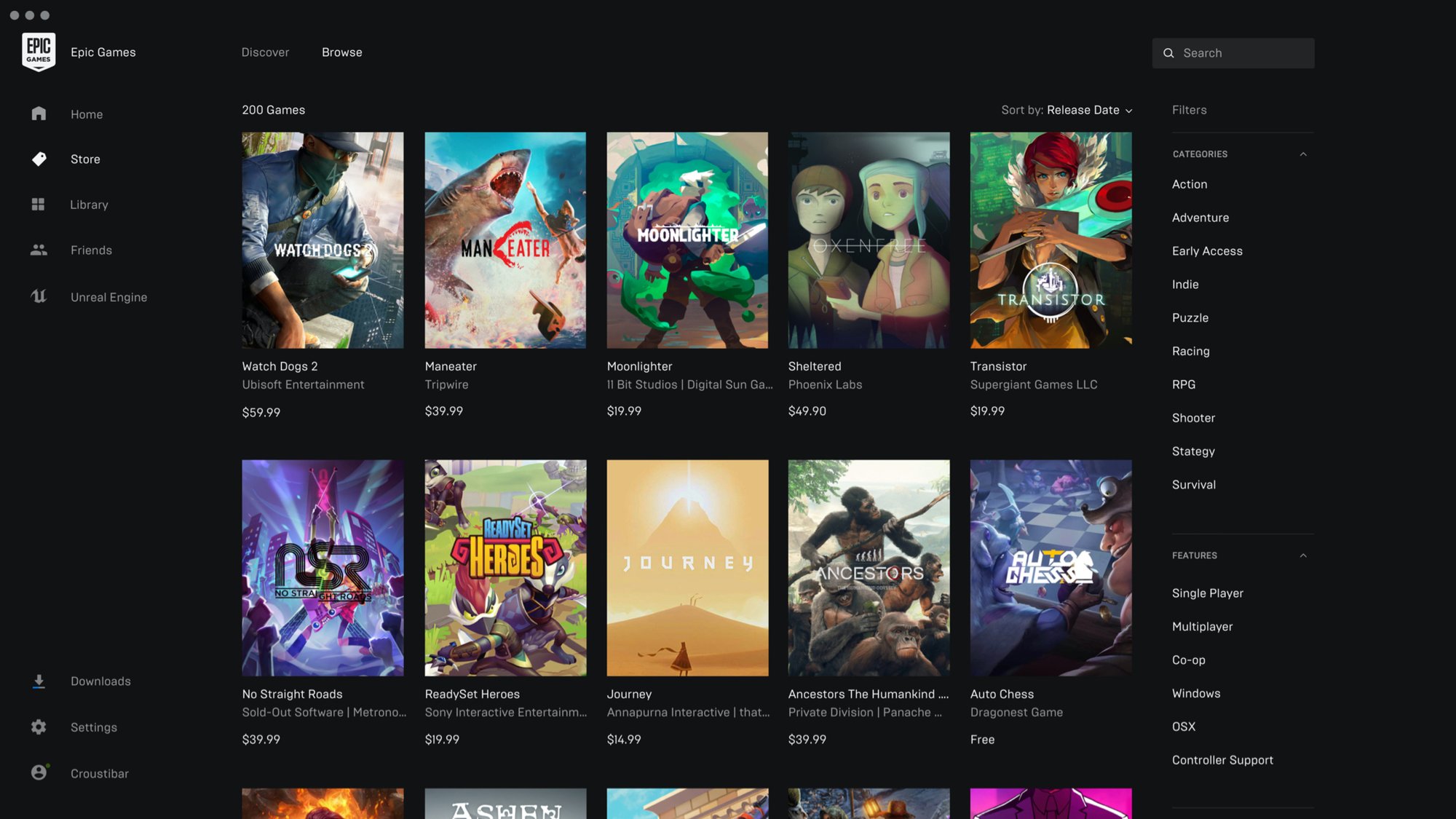Open the Friends sidebar label

[x=91, y=250]
